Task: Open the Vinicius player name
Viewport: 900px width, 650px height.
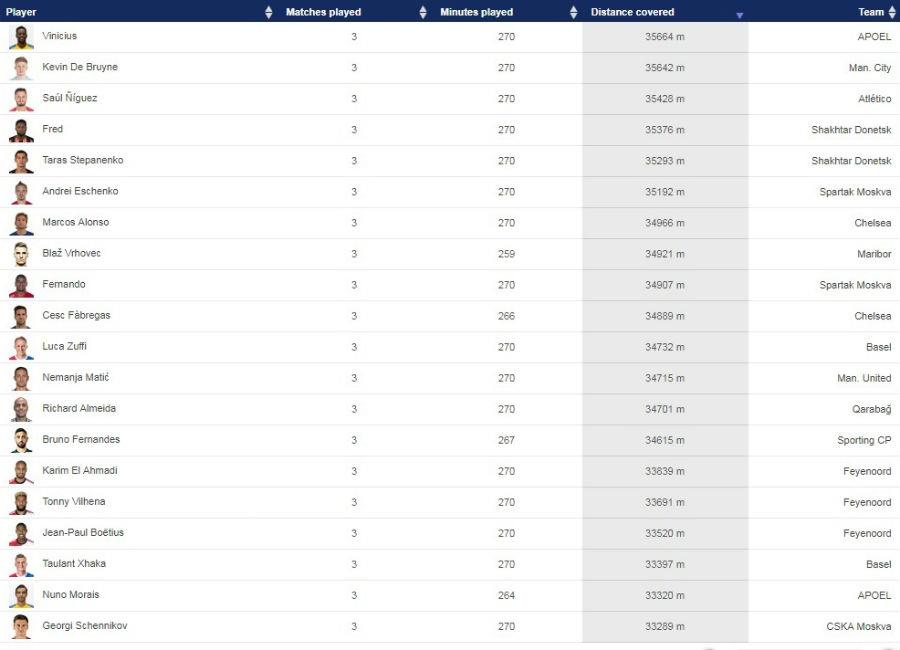Action: coord(60,36)
